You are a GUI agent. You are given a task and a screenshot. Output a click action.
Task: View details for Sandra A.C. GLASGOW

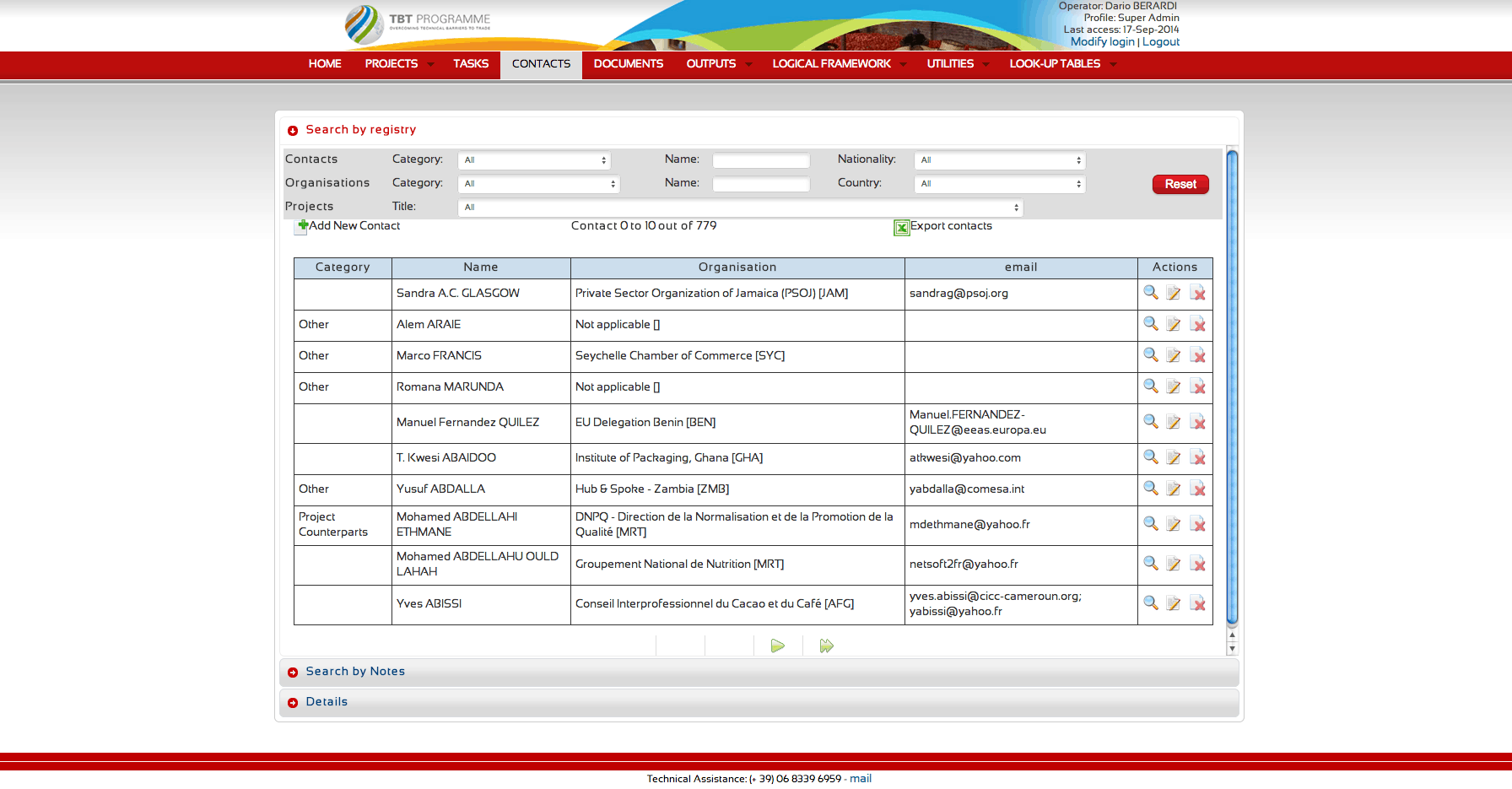pyautogui.click(x=1151, y=293)
